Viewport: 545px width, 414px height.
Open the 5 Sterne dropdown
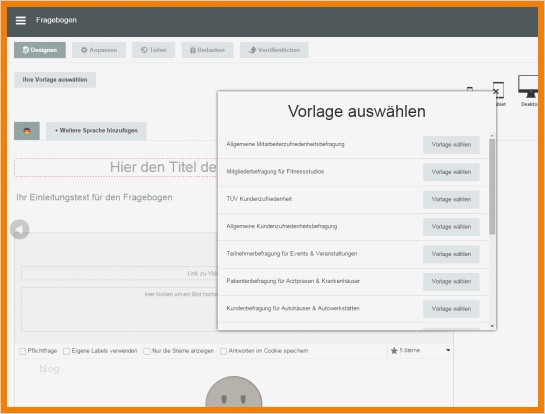click(x=421, y=350)
